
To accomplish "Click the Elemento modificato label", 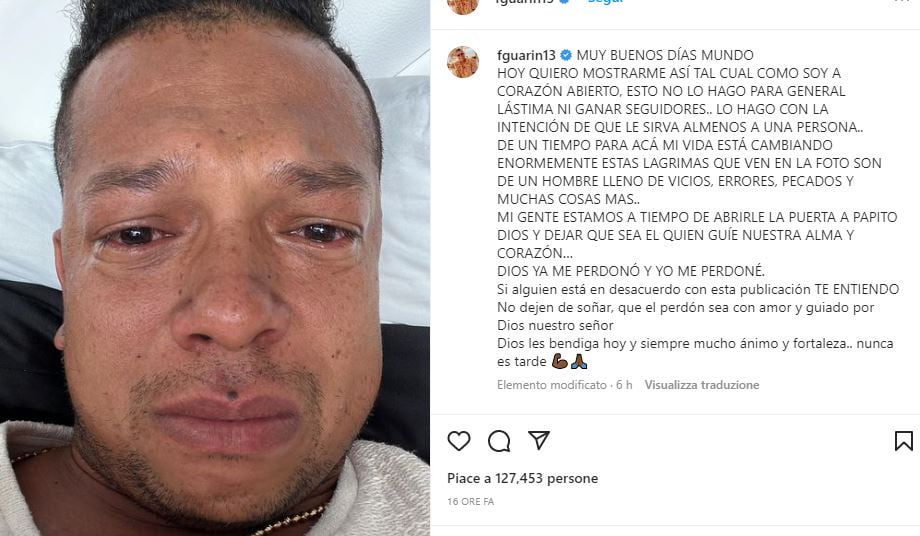I will click(552, 385).
